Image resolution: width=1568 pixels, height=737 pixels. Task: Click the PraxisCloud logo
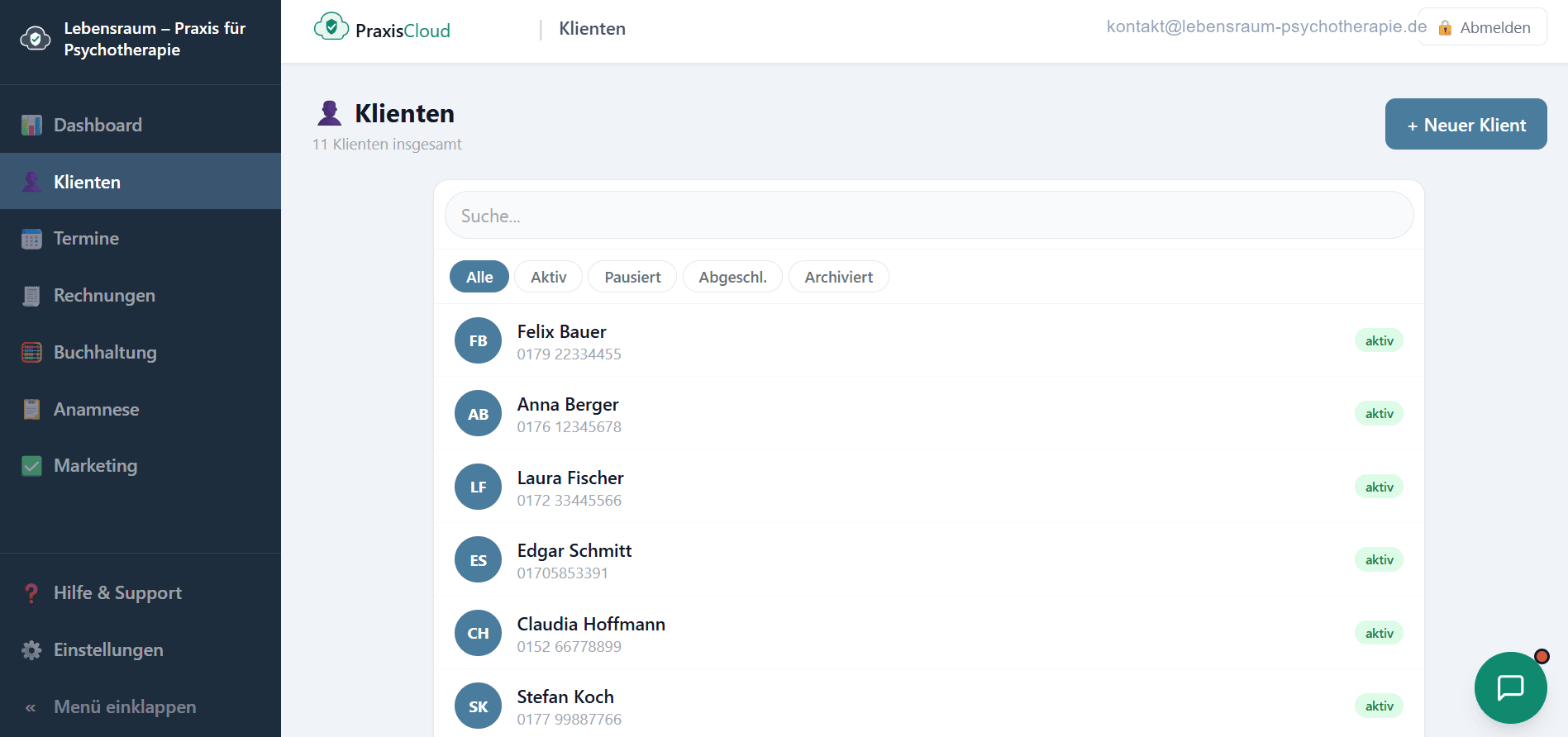pos(382,28)
